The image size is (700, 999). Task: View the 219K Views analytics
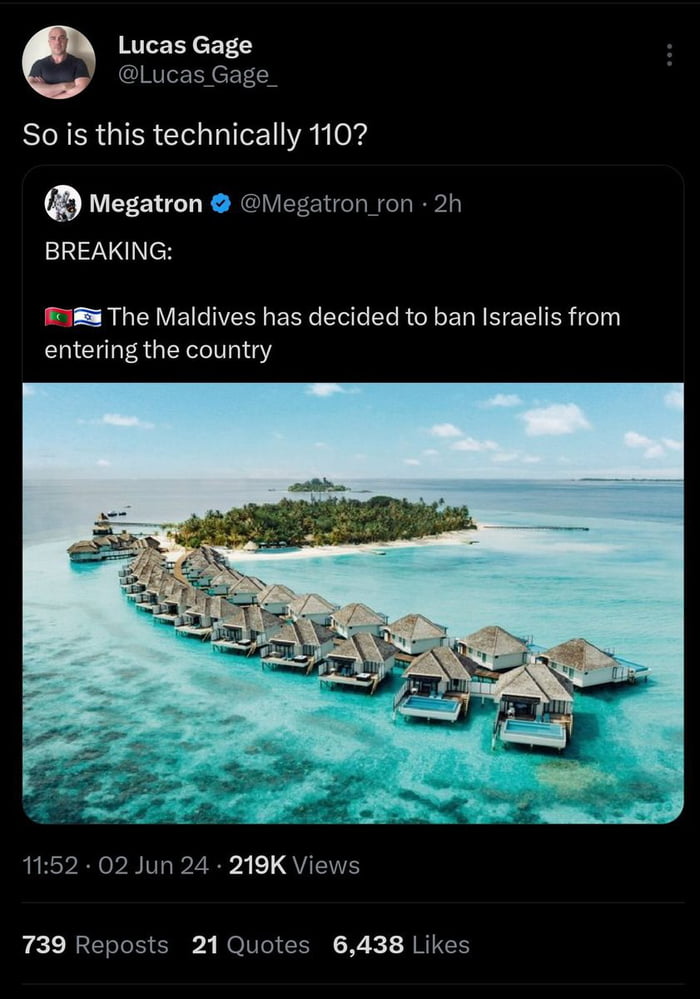[294, 866]
